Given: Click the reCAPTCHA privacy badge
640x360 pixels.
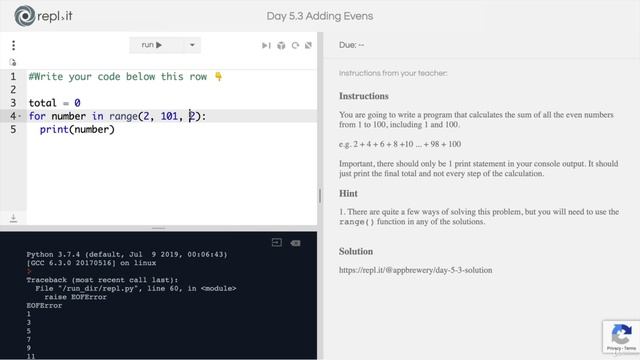Looking at the screenshot, I should [621, 337].
